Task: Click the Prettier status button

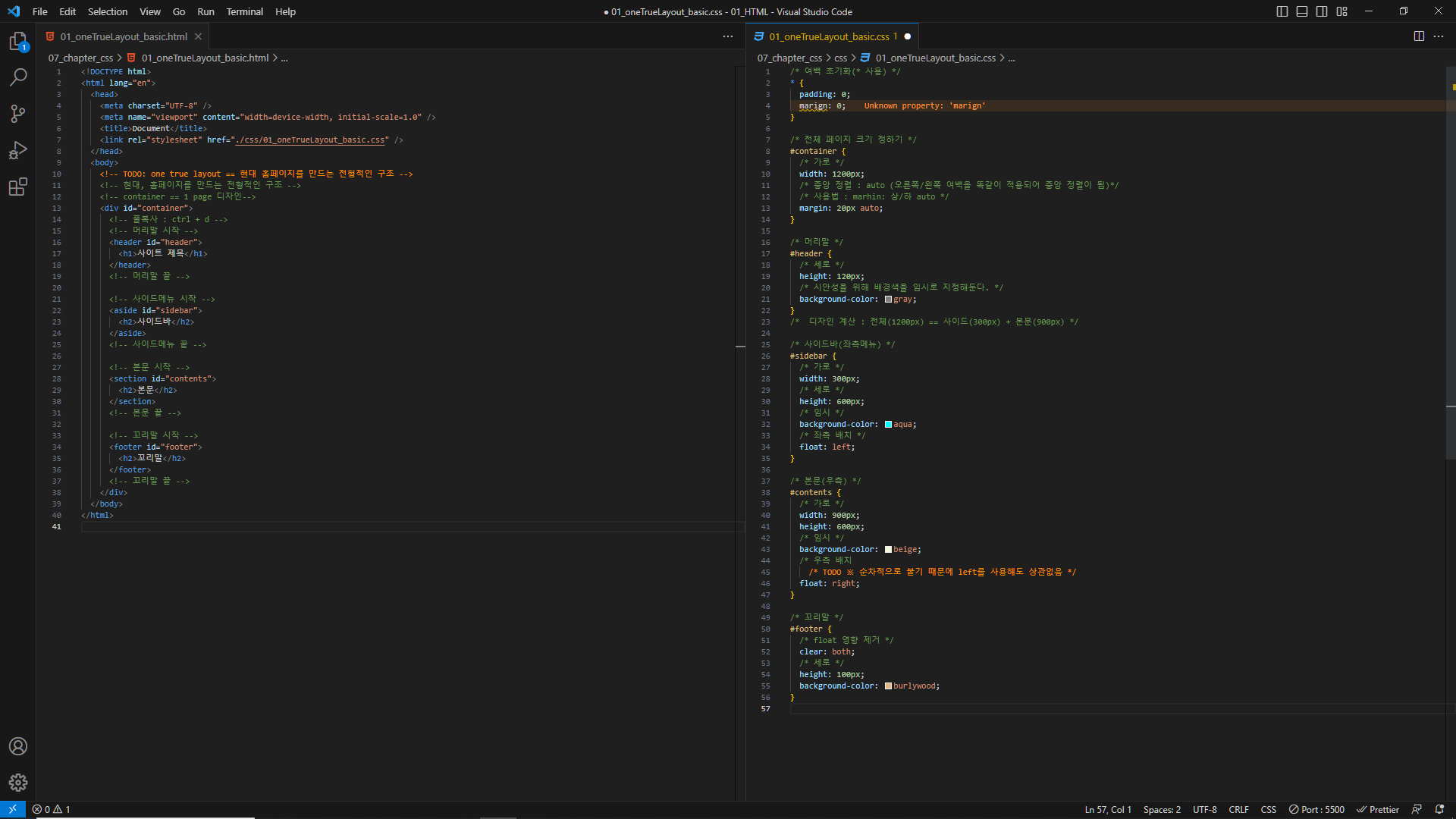Action: coord(1378,809)
